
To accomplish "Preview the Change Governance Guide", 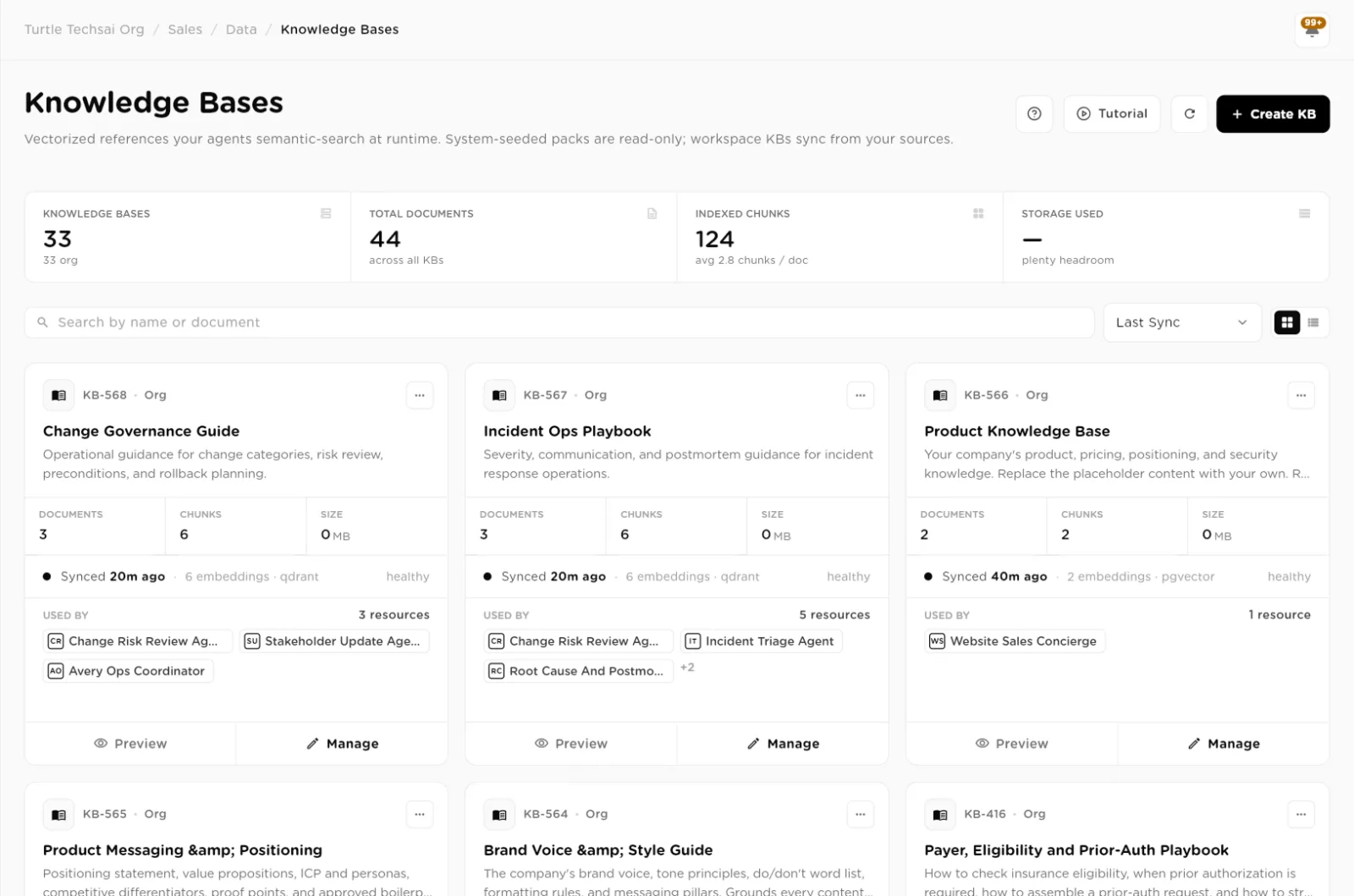I will coord(130,743).
